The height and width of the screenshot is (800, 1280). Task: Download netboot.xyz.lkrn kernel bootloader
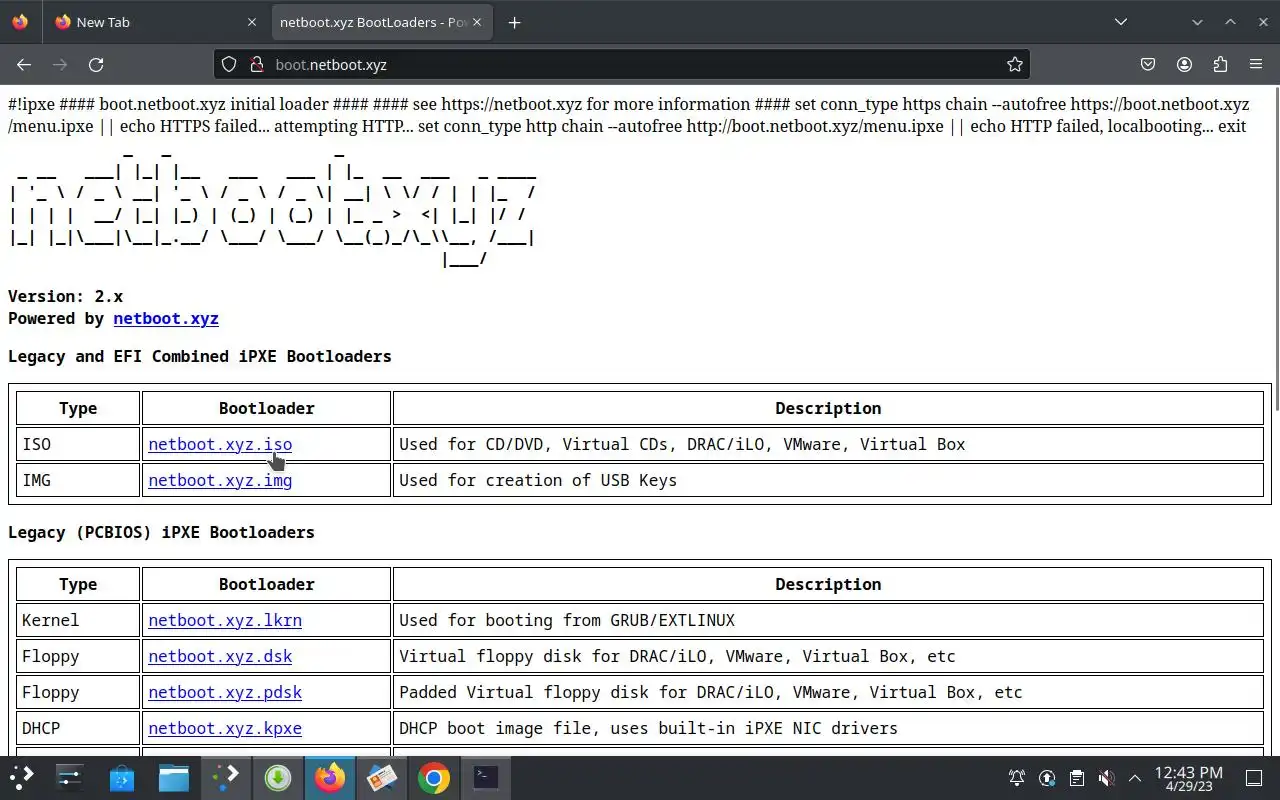[x=225, y=620]
